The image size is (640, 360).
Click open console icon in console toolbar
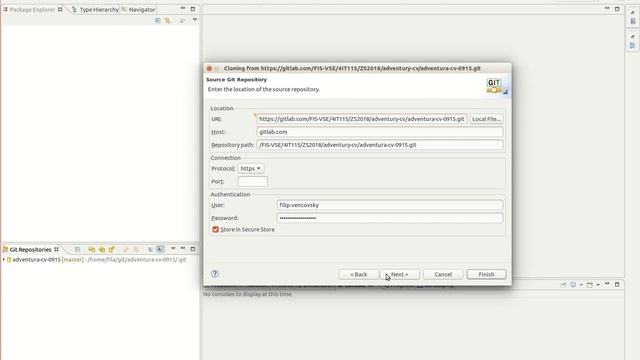[x=590, y=284]
